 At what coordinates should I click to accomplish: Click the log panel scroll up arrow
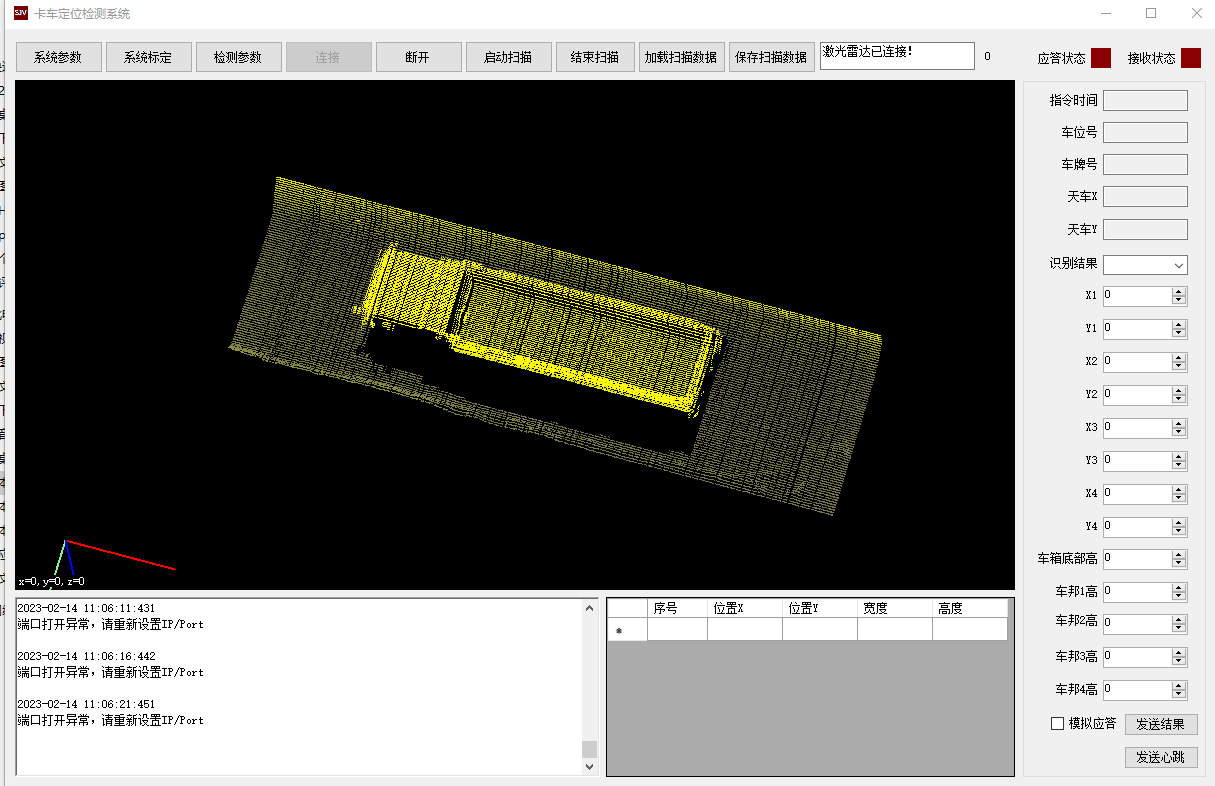pyautogui.click(x=589, y=608)
